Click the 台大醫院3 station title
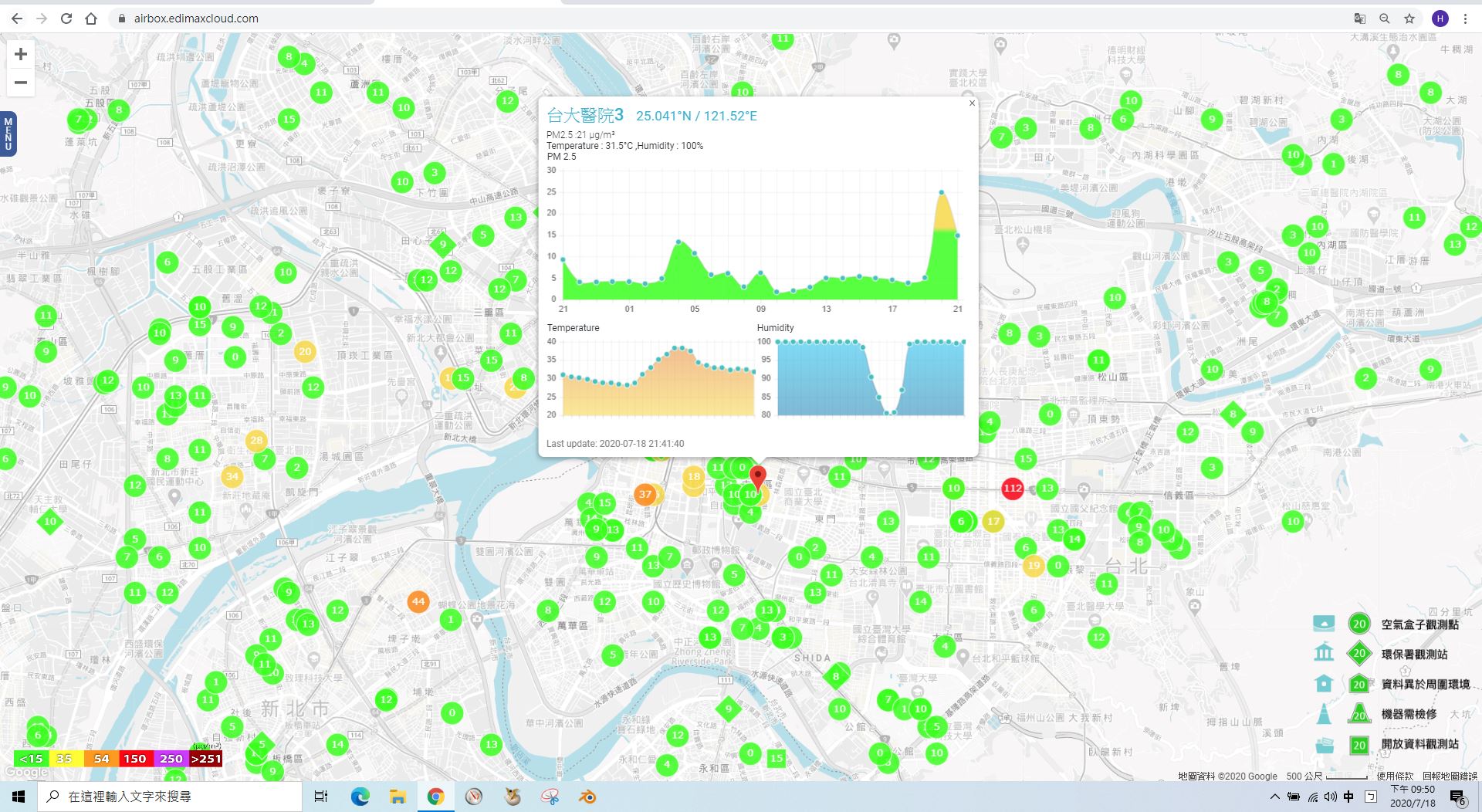 click(584, 116)
